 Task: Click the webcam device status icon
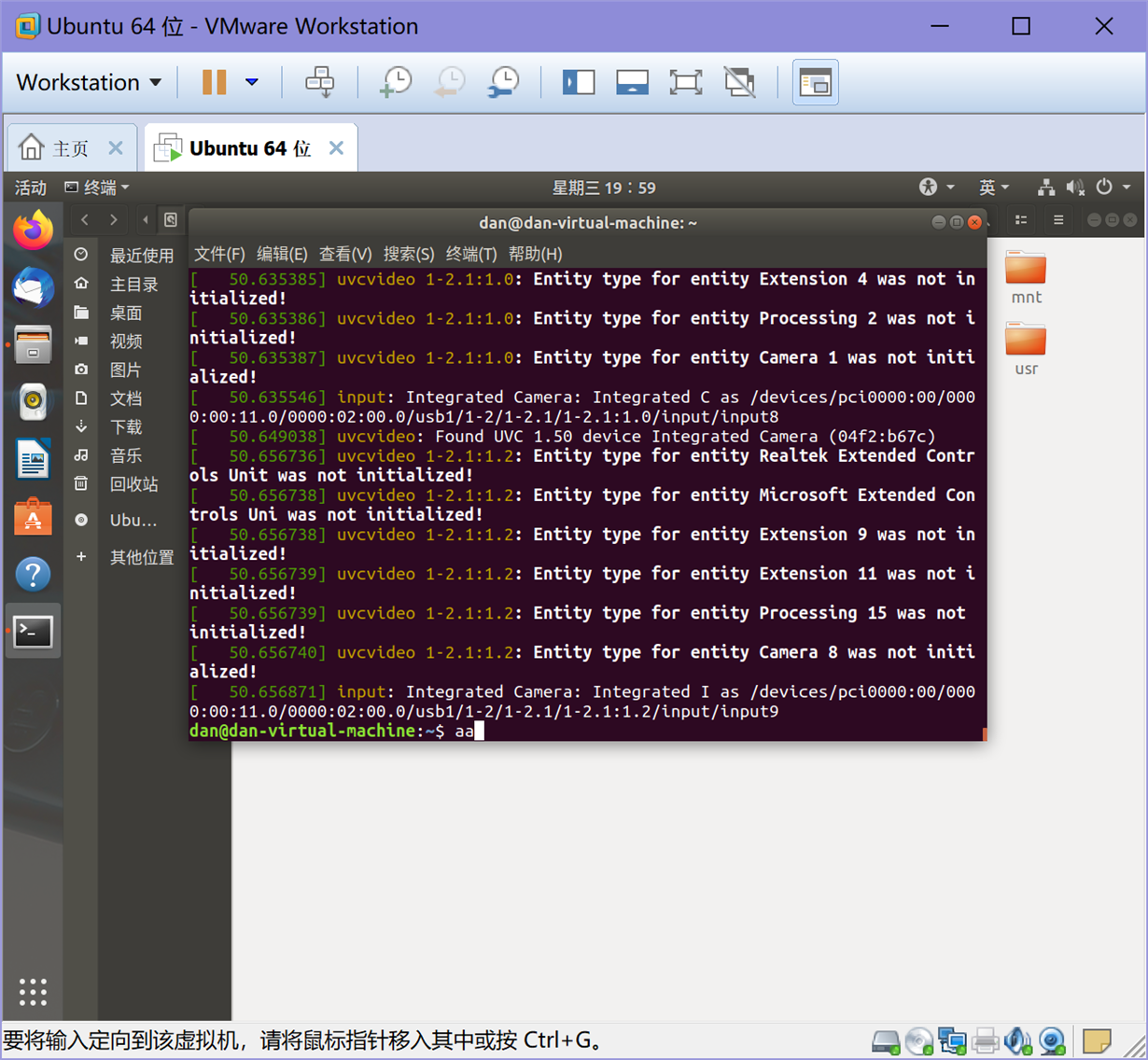pyautogui.click(x=1052, y=1040)
